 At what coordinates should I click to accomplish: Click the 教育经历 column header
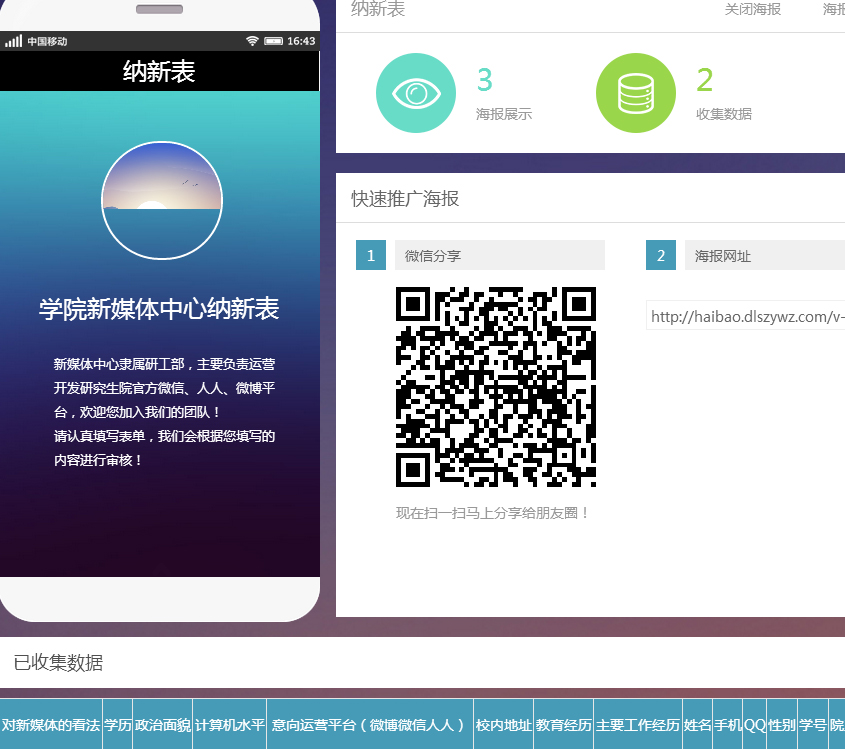click(564, 725)
